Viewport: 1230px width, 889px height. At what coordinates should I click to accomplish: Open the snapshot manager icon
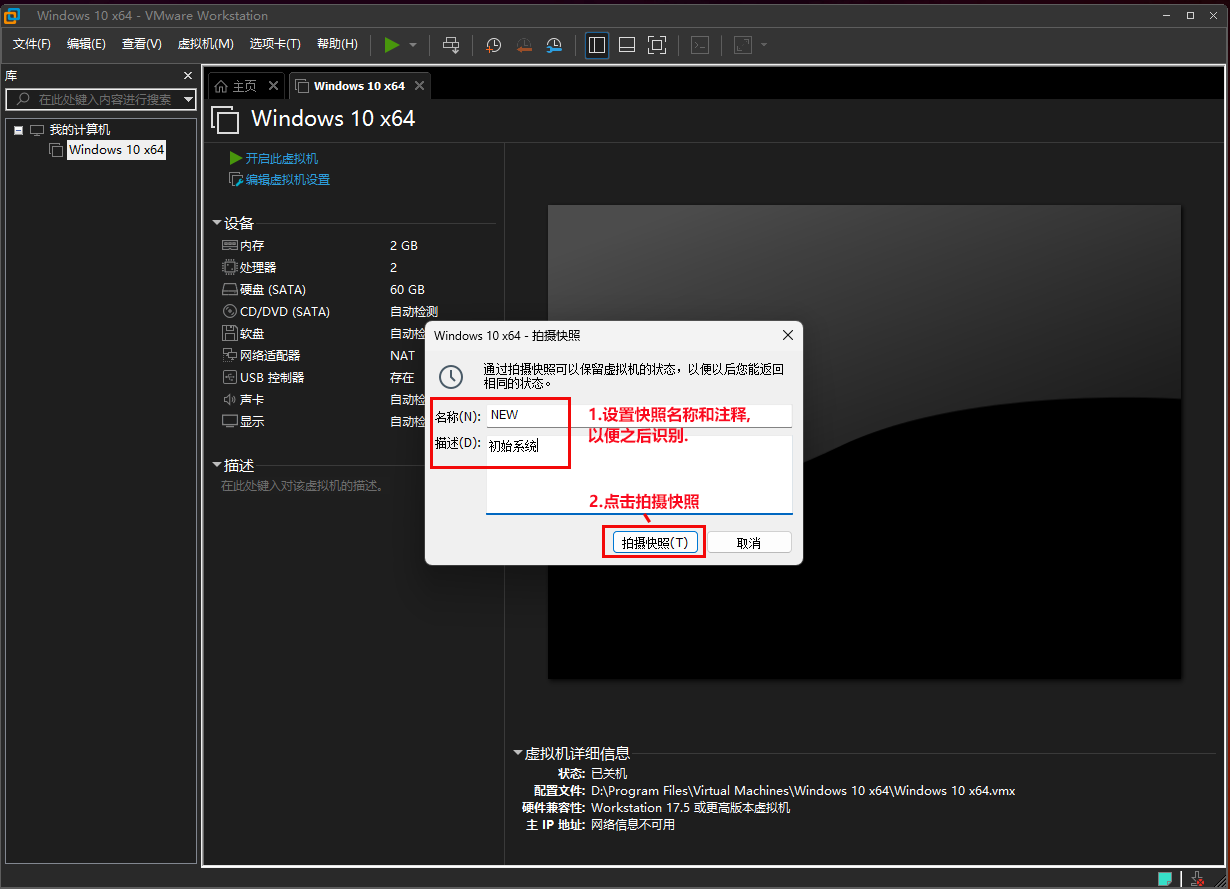[554, 45]
